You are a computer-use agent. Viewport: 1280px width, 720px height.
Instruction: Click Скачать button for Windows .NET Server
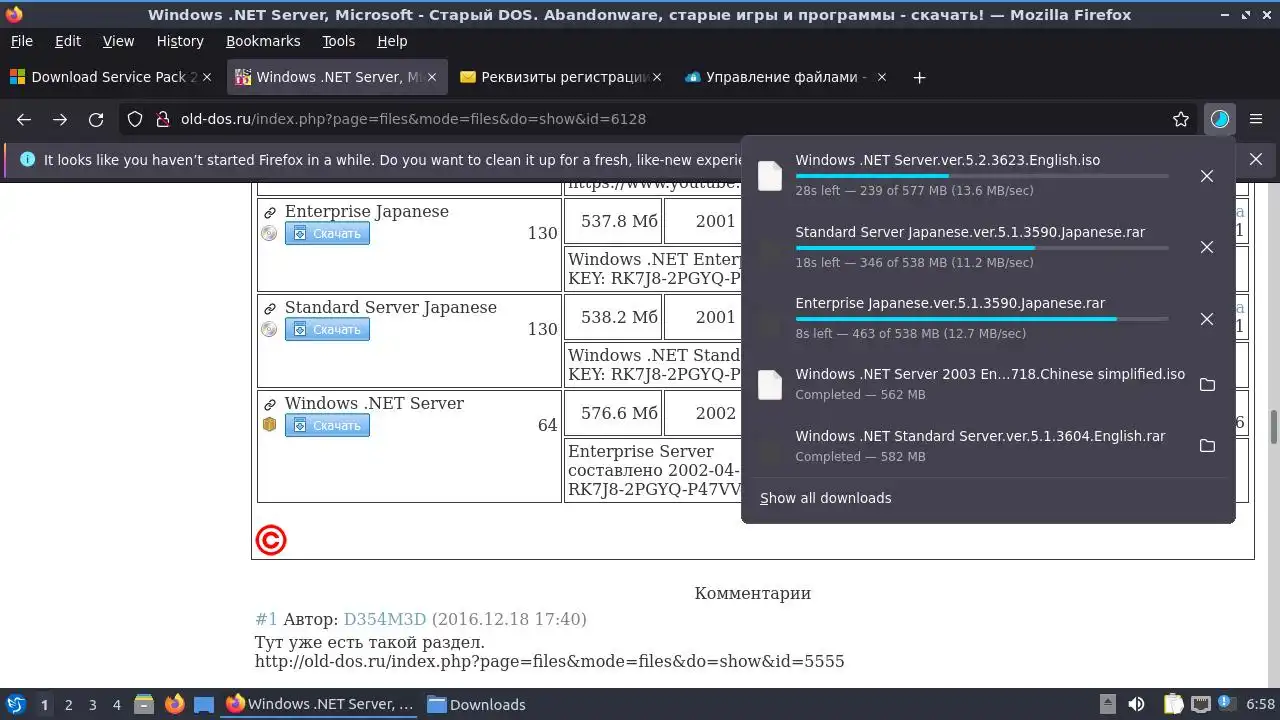click(x=327, y=425)
